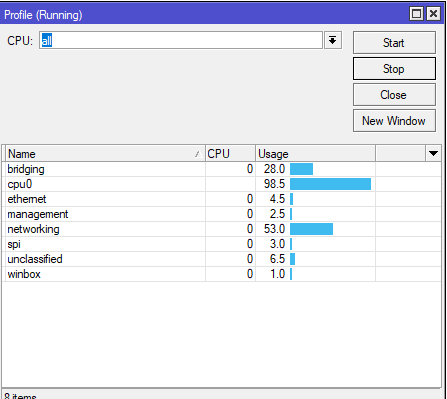Select the management row

pos(222,214)
